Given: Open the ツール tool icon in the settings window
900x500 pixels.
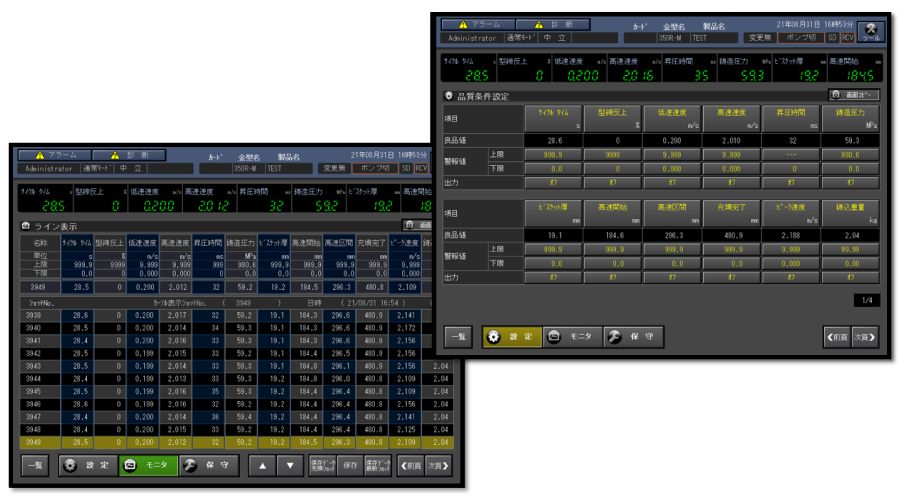Looking at the screenshot, I should 871,32.
